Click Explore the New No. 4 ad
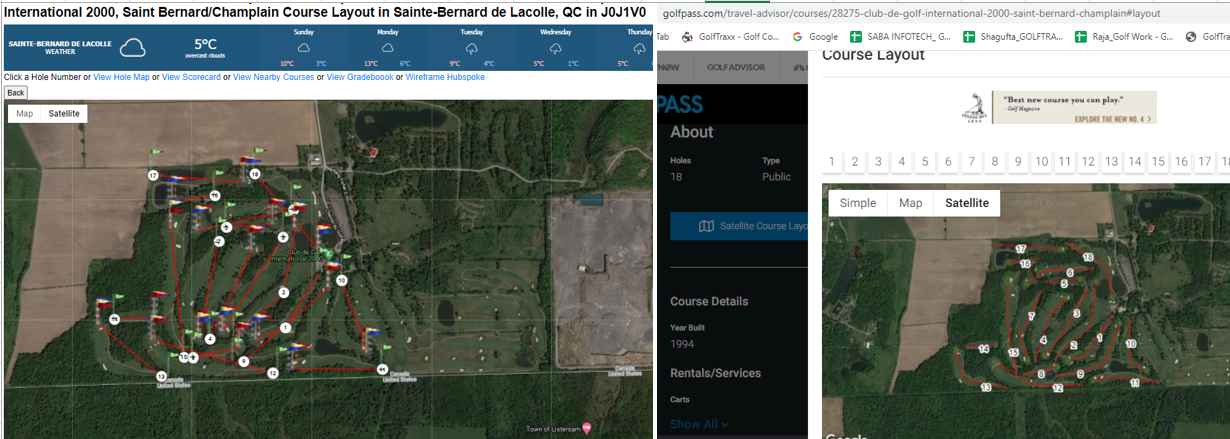Screen dimensions: 1230x439 pos(1114,119)
